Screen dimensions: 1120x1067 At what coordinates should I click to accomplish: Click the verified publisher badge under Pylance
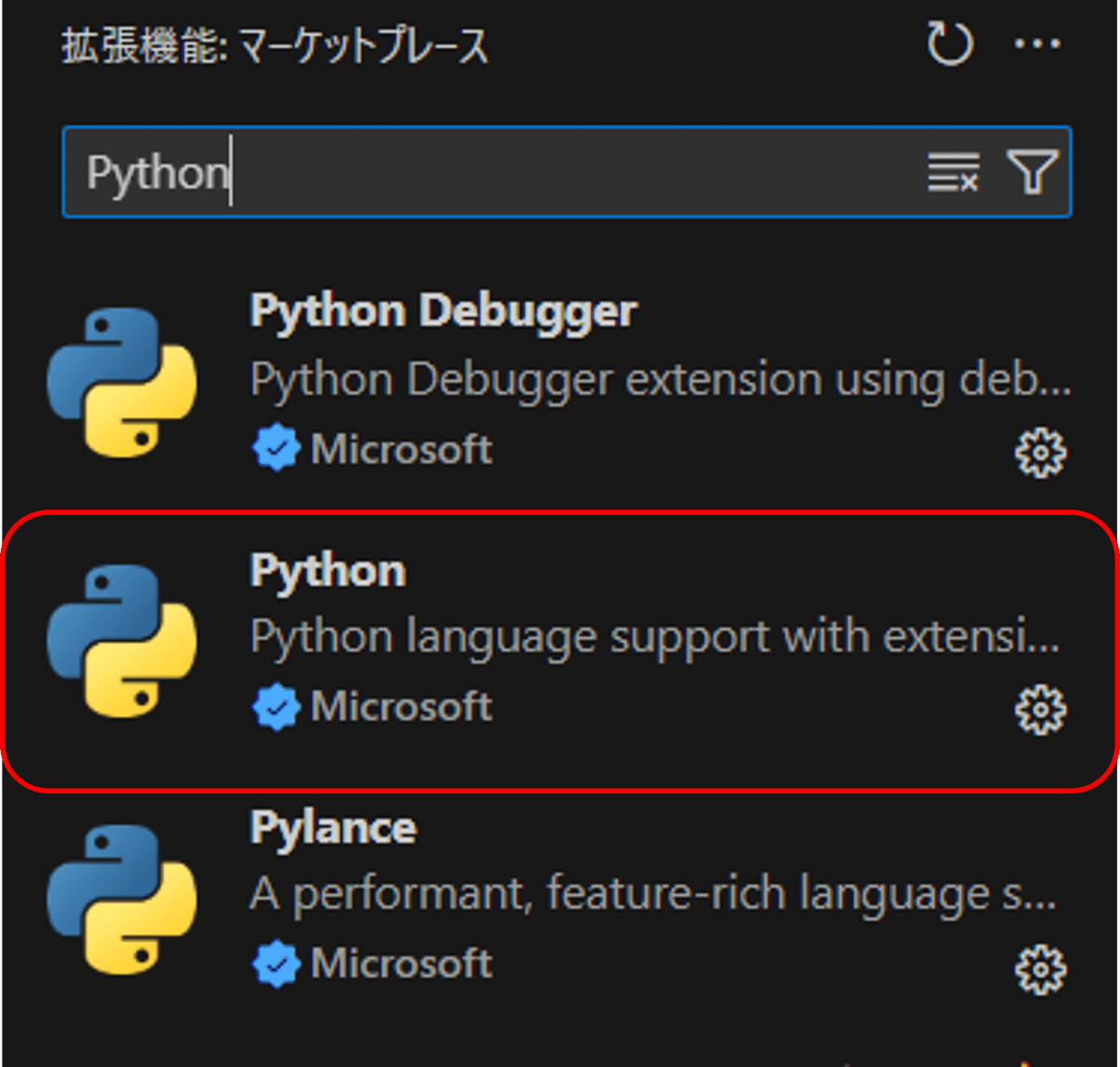click(275, 963)
